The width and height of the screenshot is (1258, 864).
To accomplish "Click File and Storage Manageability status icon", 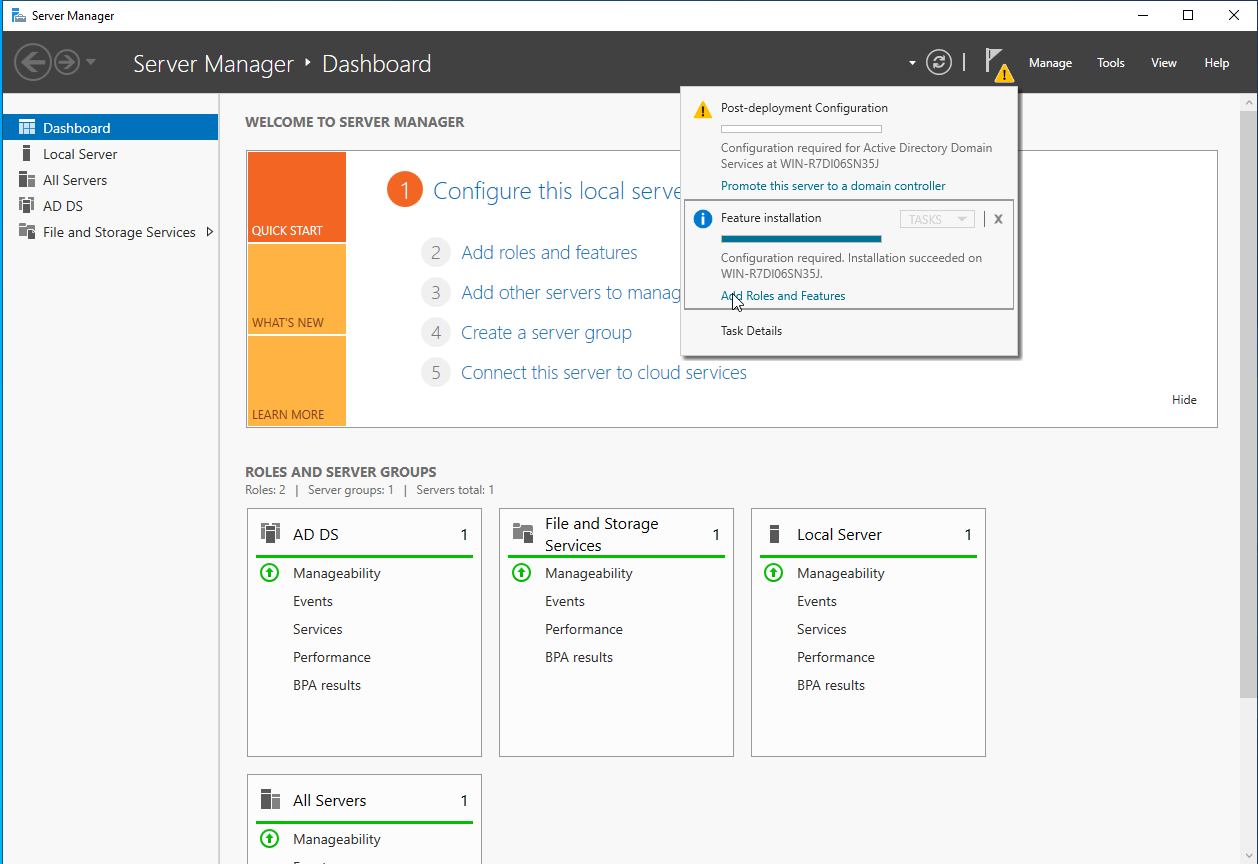I will [x=521, y=573].
